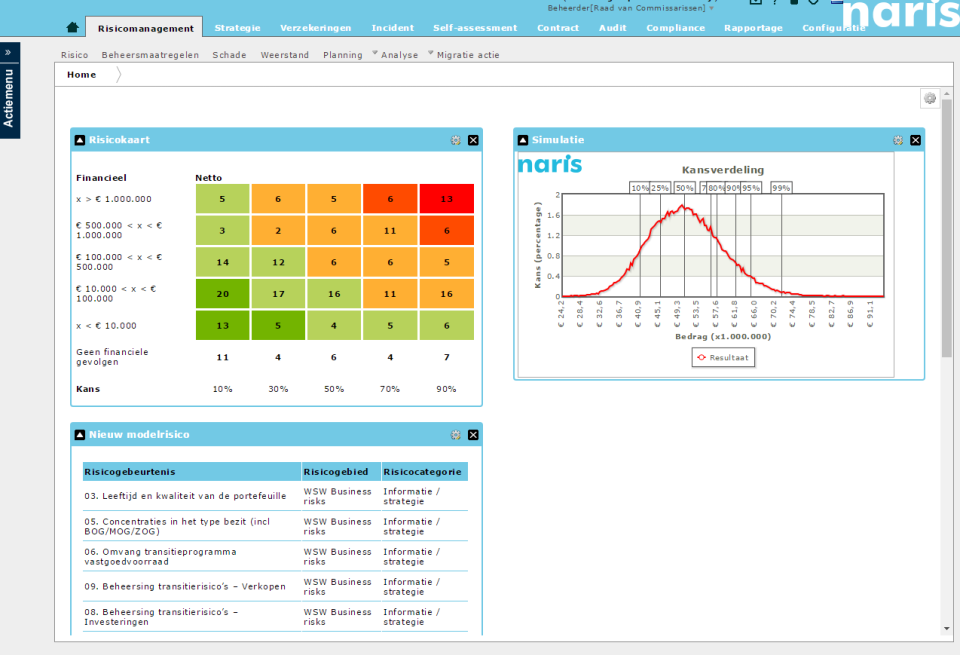
Task: Select the dark green cell showing 20 in the risk matrix
Action: point(222,293)
